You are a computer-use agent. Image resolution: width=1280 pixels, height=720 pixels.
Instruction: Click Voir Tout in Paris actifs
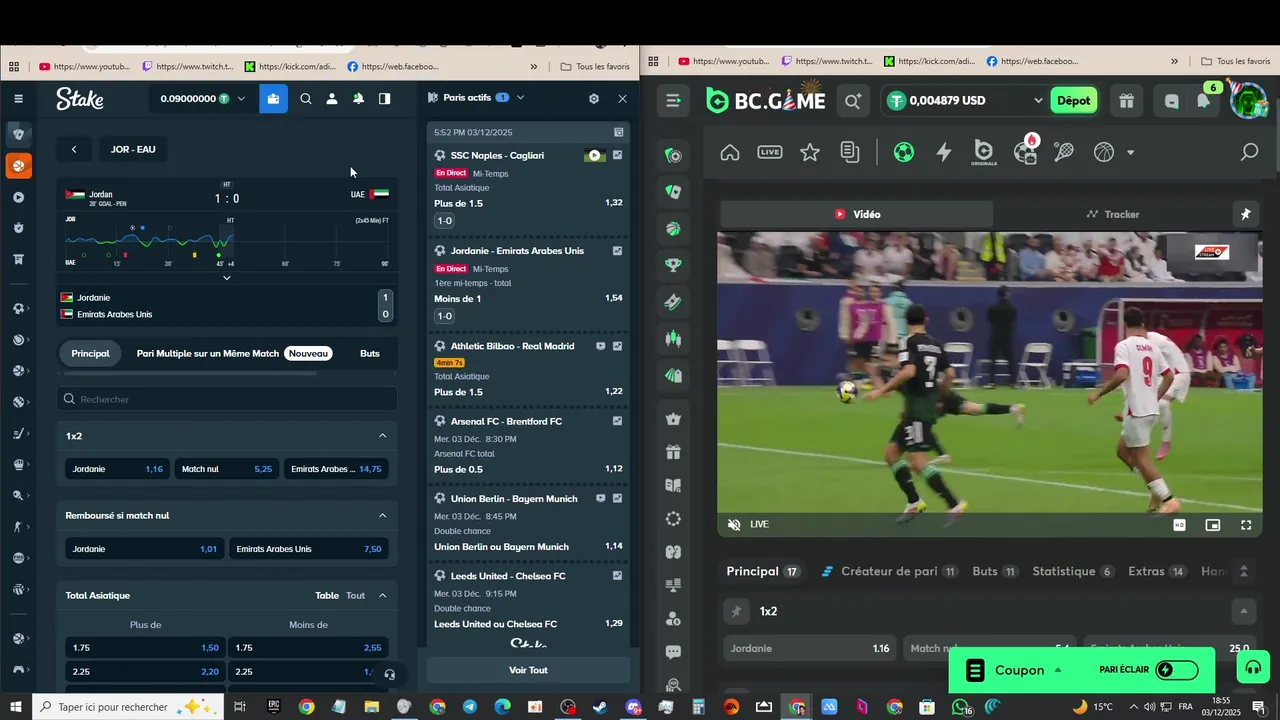tap(528, 670)
